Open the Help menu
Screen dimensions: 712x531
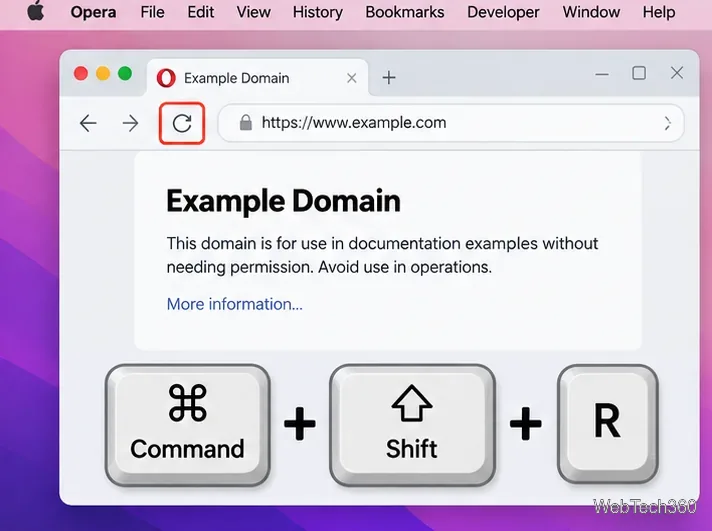click(x=658, y=12)
